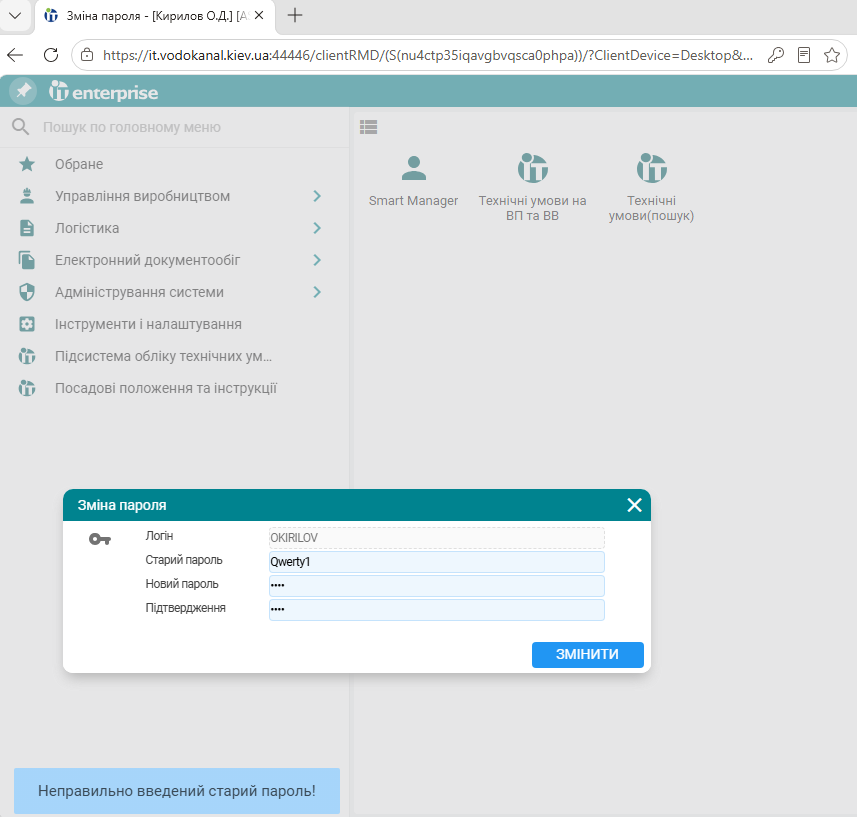Click the Управління виробництвом icon
The width and height of the screenshot is (857, 817).
pos(27,196)
